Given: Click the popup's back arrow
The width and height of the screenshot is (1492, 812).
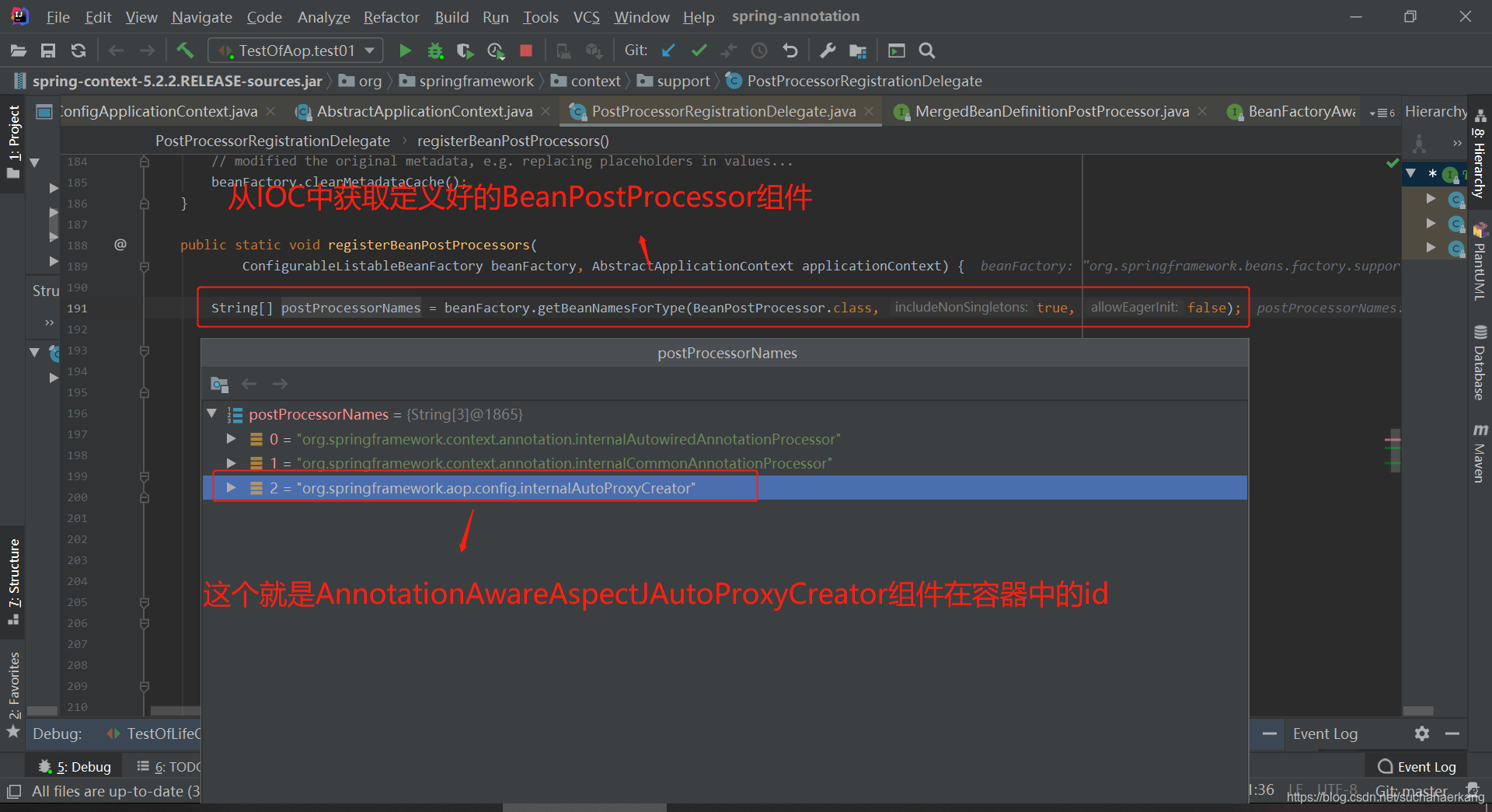Looking at the screenshot, I should point(249,384).
